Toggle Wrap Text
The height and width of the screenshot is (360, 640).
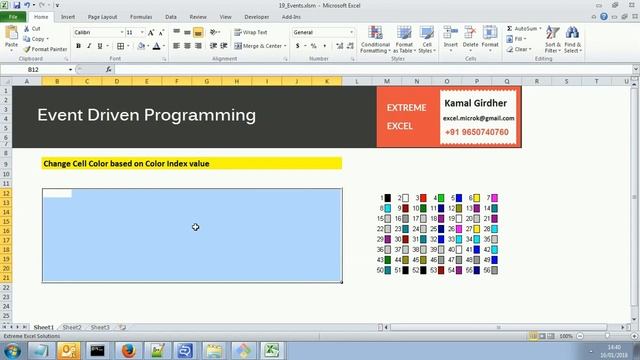coord(251,32)
